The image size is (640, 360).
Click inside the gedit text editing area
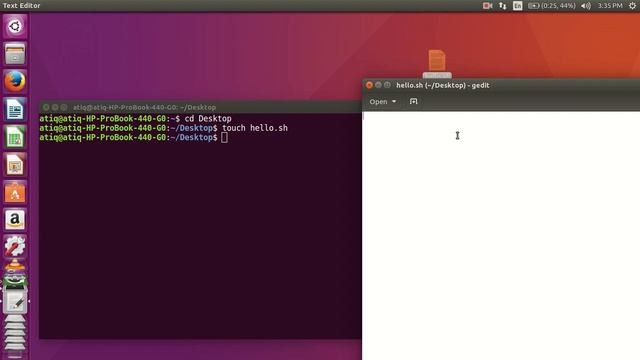click(501, 236)
